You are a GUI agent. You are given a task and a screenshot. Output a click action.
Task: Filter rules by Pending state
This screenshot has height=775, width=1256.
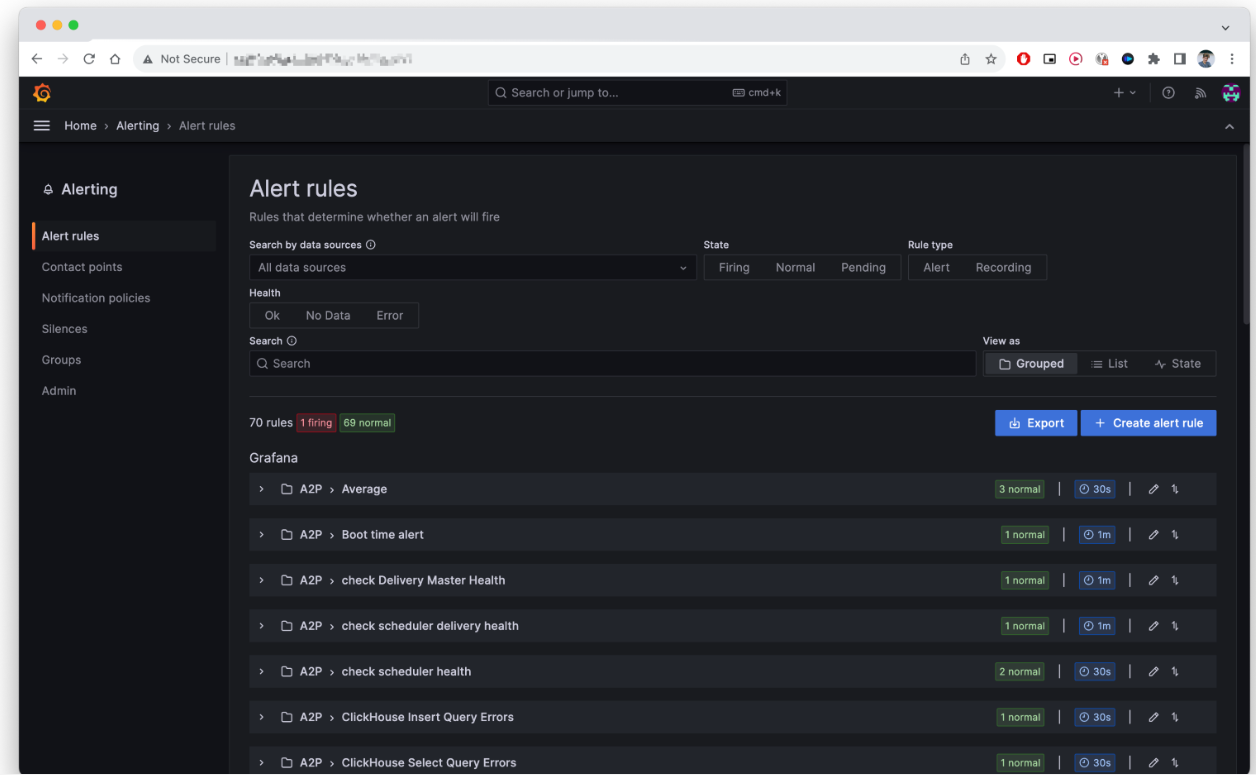[x=863, y=267]
